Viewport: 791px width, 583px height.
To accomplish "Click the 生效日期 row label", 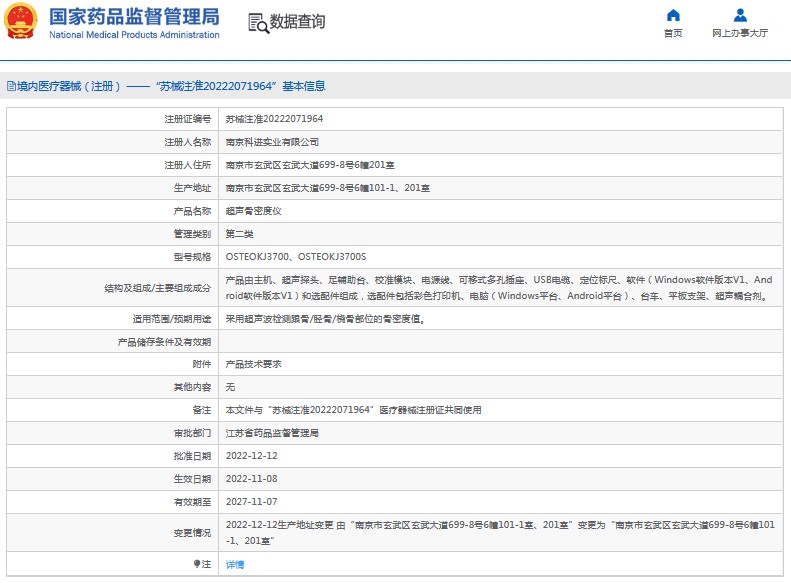I will tap(192, 479).
